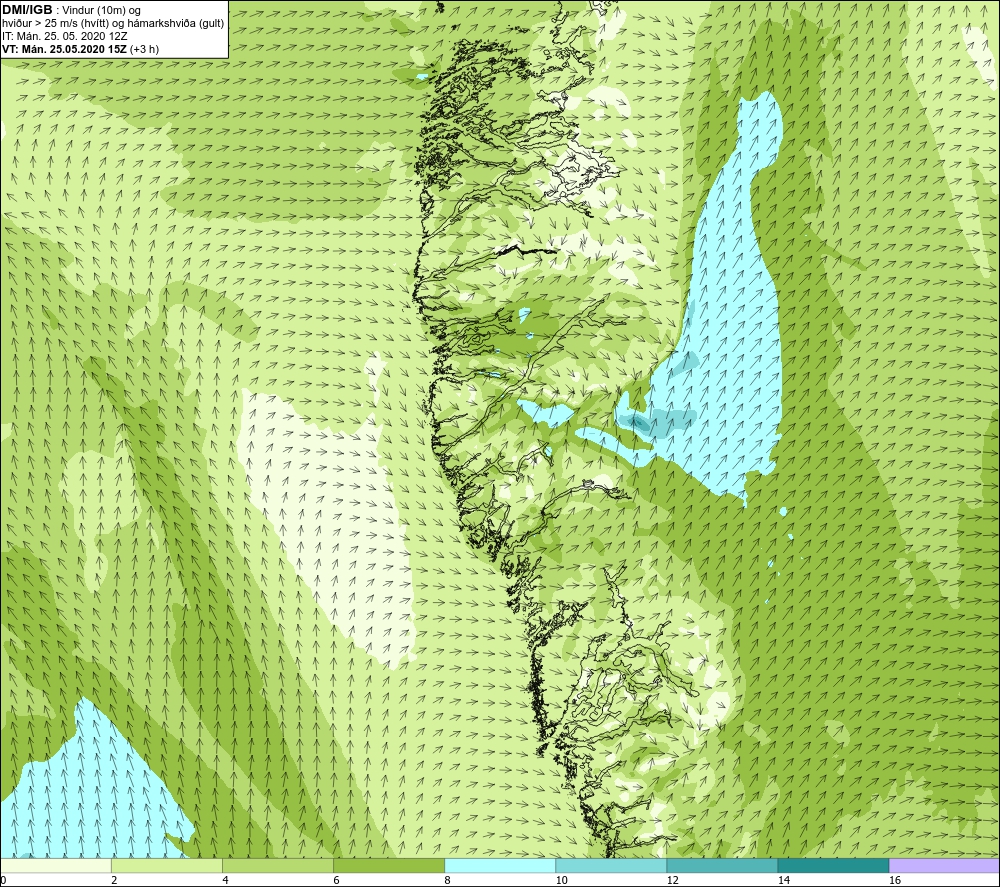Viewport: 1000px width, 887px height.
Task: Click the 10-12 m/s cyan legend swatch
Action: pyautogui.click(x=610, y=865)
